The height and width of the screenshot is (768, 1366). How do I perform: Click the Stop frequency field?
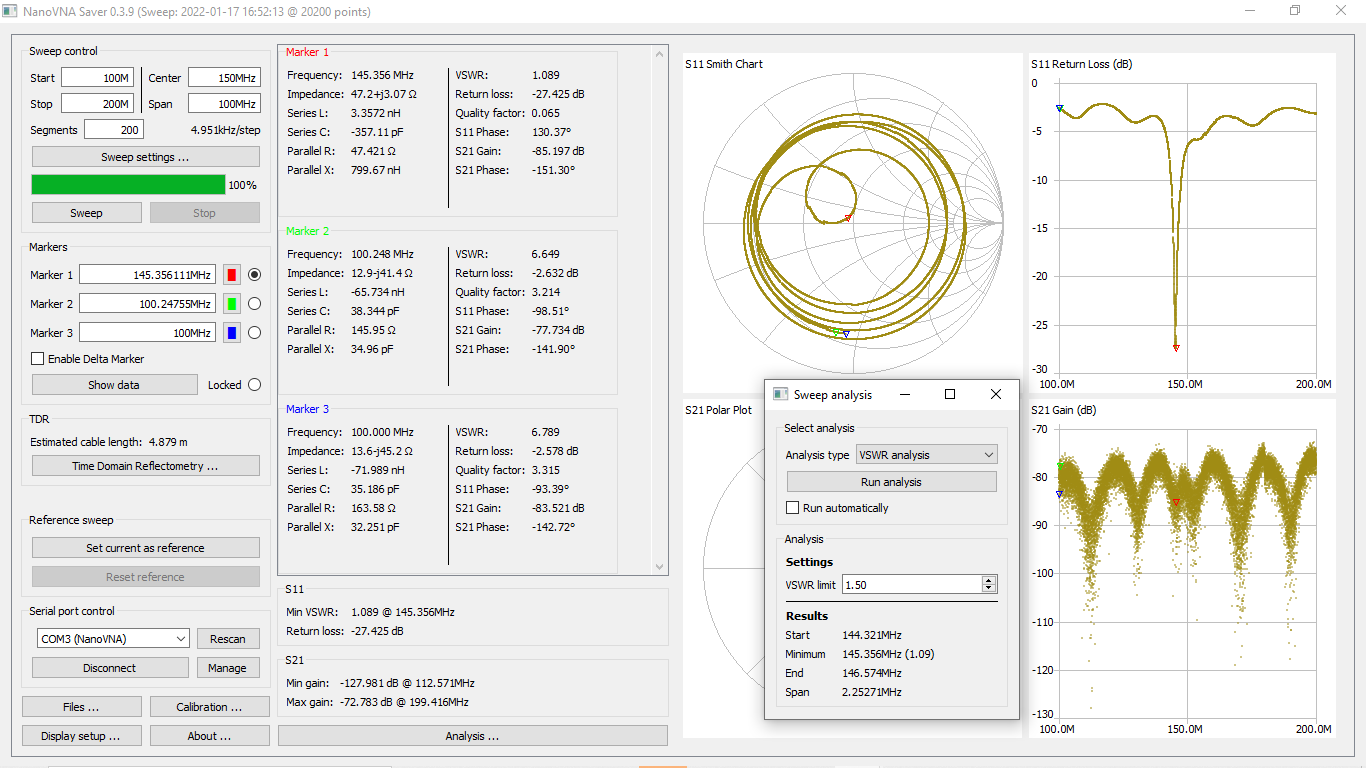(97, 104)
